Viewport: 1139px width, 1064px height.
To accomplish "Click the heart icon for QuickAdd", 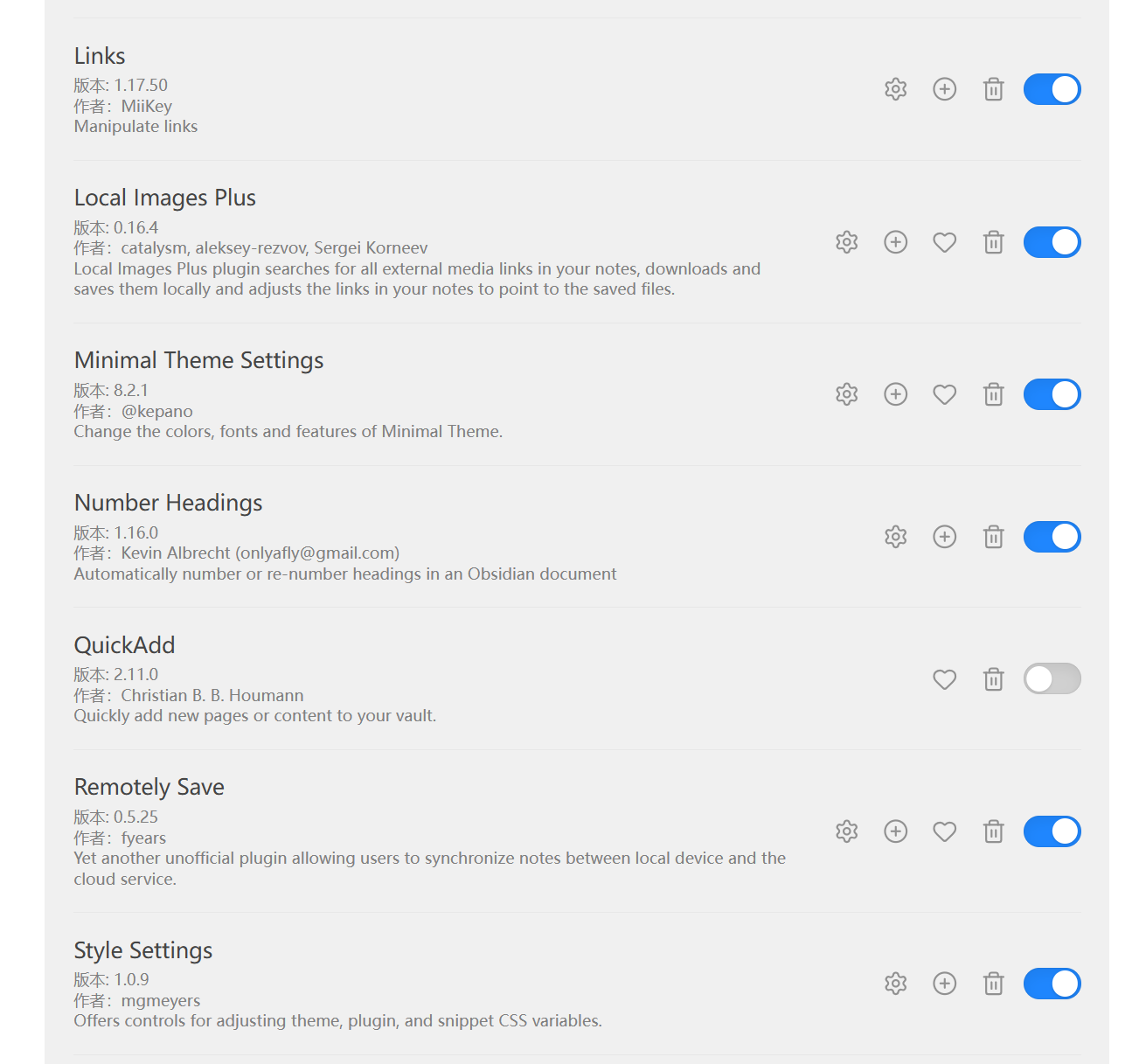I will click(x=944, y=679).
